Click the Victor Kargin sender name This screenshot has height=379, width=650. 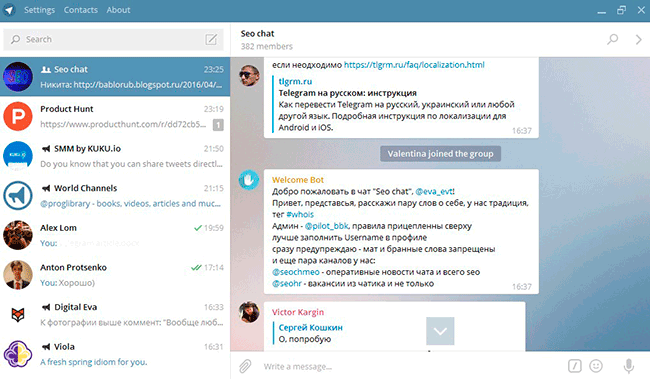298,312
